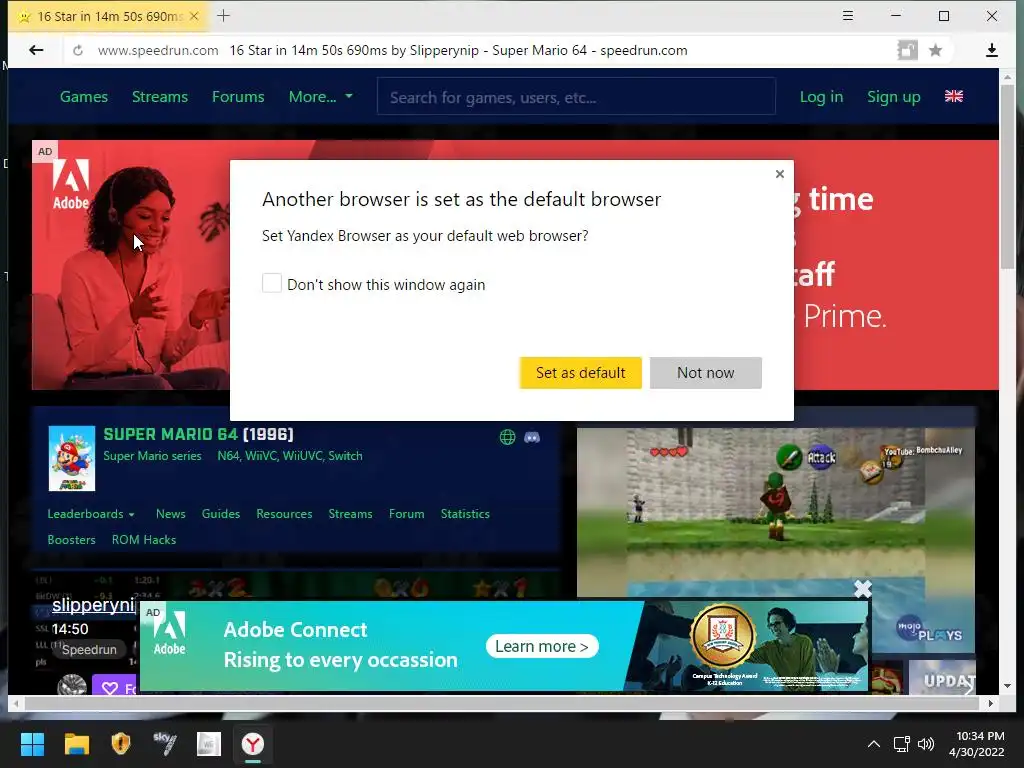
Task: Open Games in site navigation
Action: click(84, 97)
